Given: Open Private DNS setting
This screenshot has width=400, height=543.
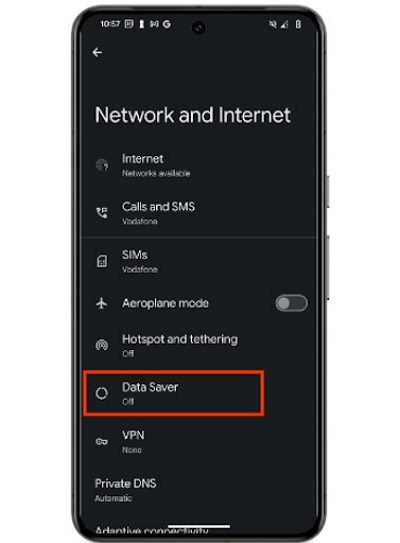Looking at the screenshot, I should (x=199, y=490).
